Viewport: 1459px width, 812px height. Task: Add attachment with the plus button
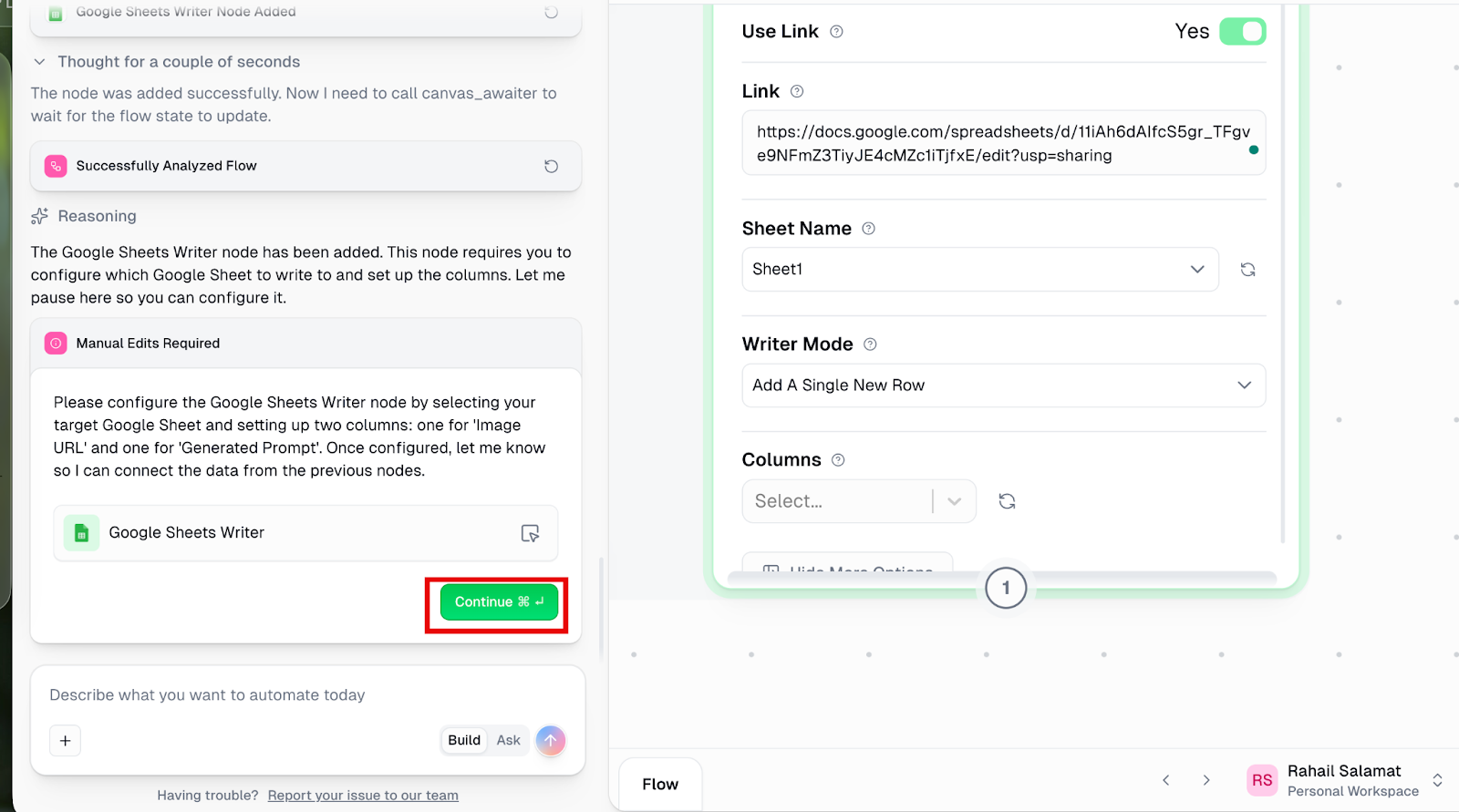[x=65, y=741]
